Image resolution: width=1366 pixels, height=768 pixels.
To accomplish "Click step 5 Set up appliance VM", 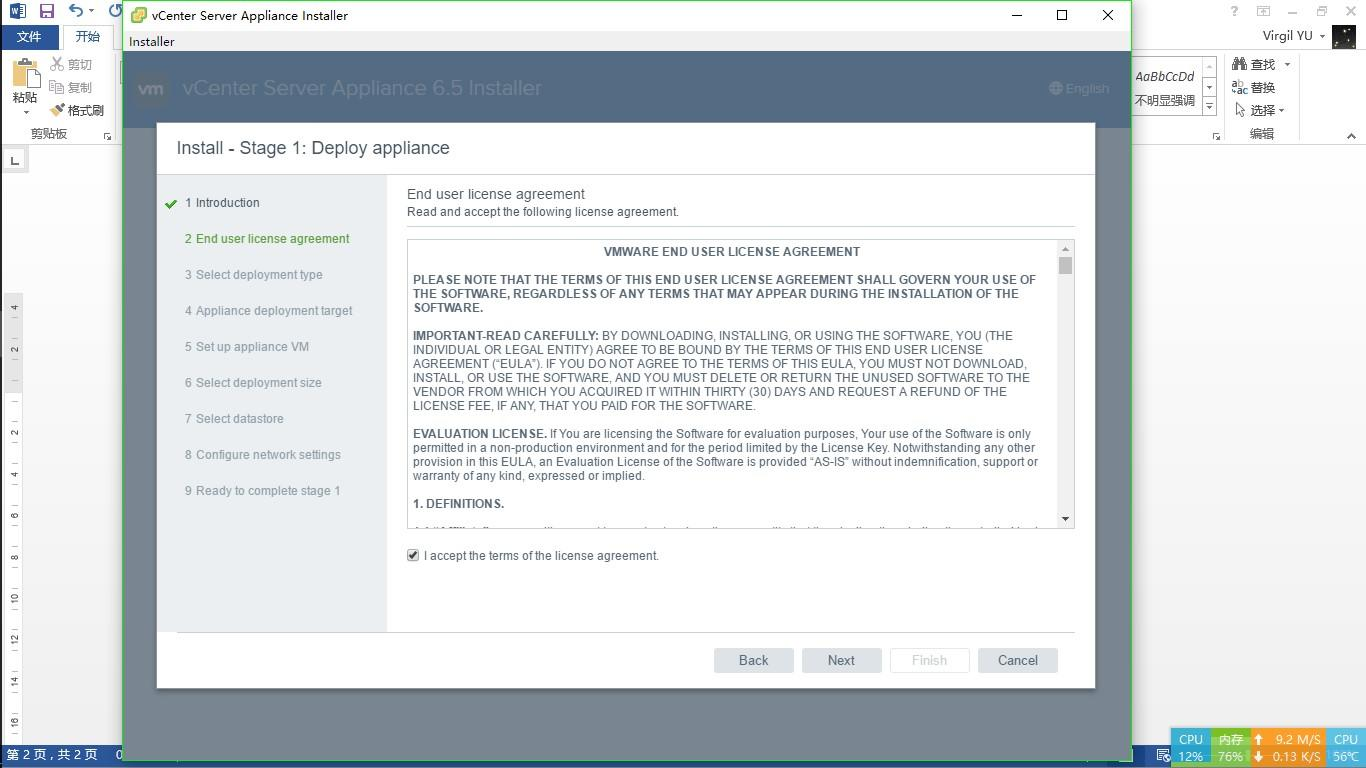I will coord(246,347).
